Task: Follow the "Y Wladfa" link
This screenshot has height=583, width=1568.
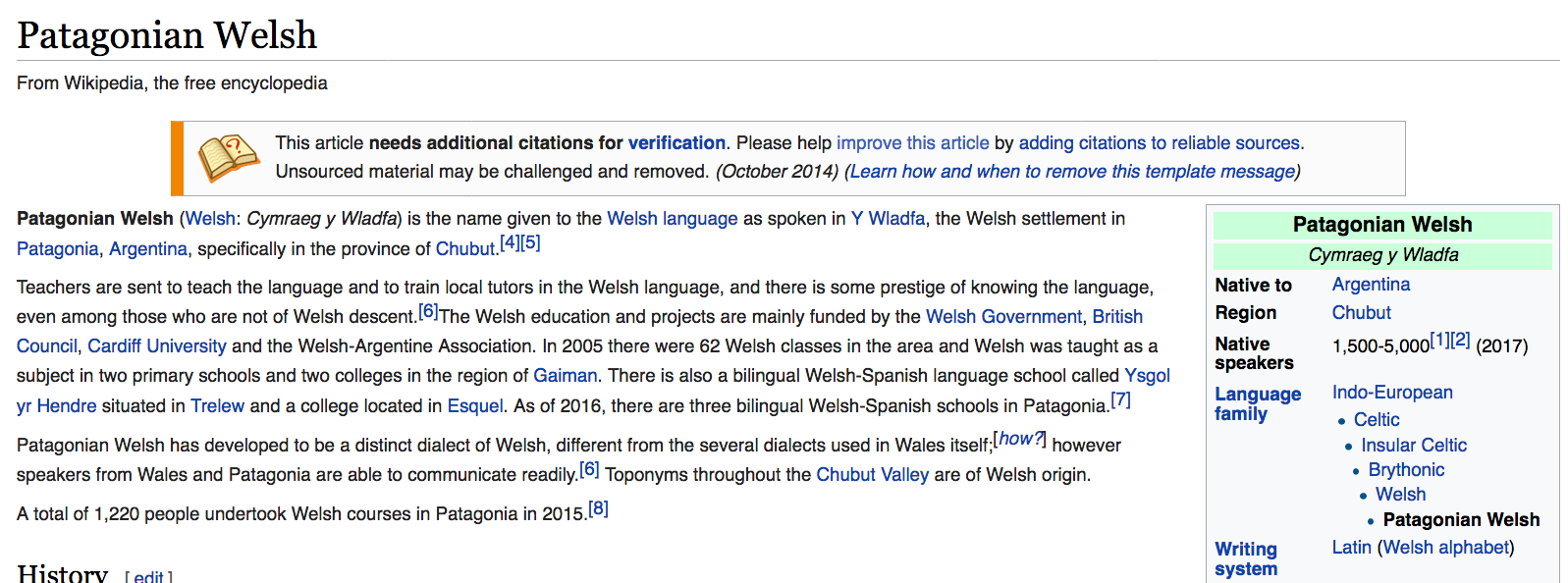Action: click(x=888, y=219)
